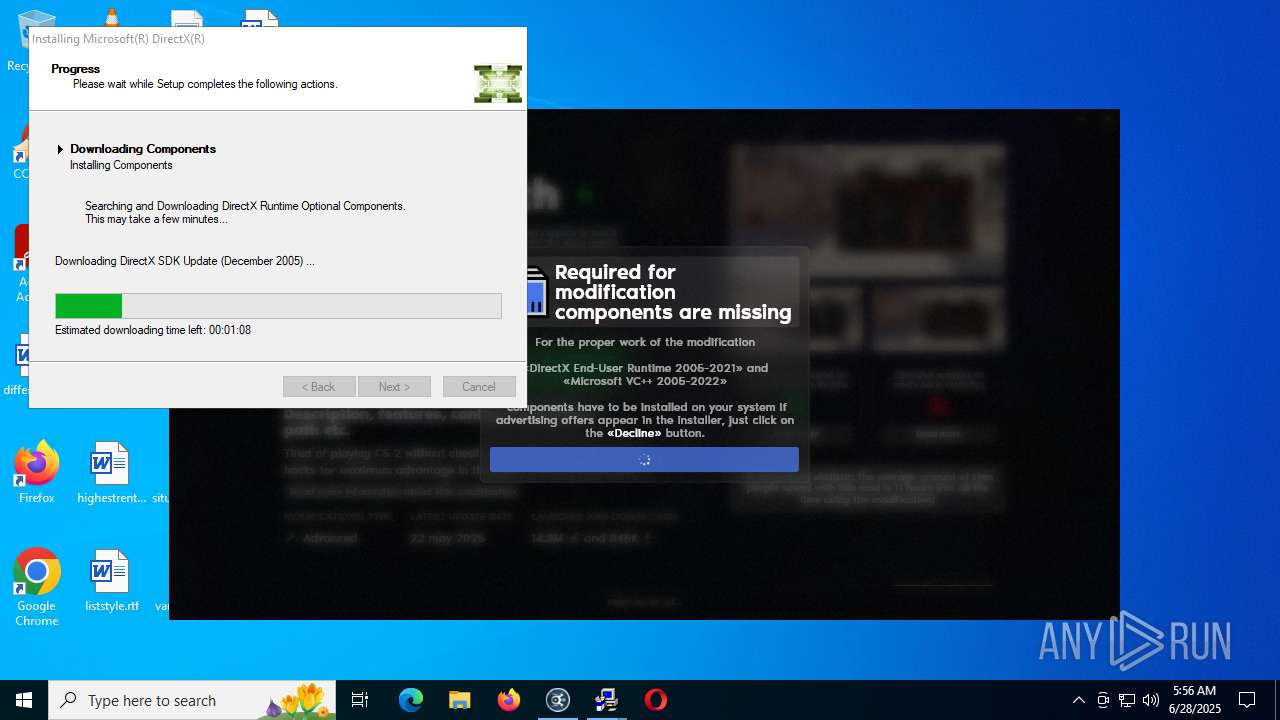This screenshot has height=720, width=1280.
Task: Click the disabled Next button in DirectX setup
Action: click(393, 387)
